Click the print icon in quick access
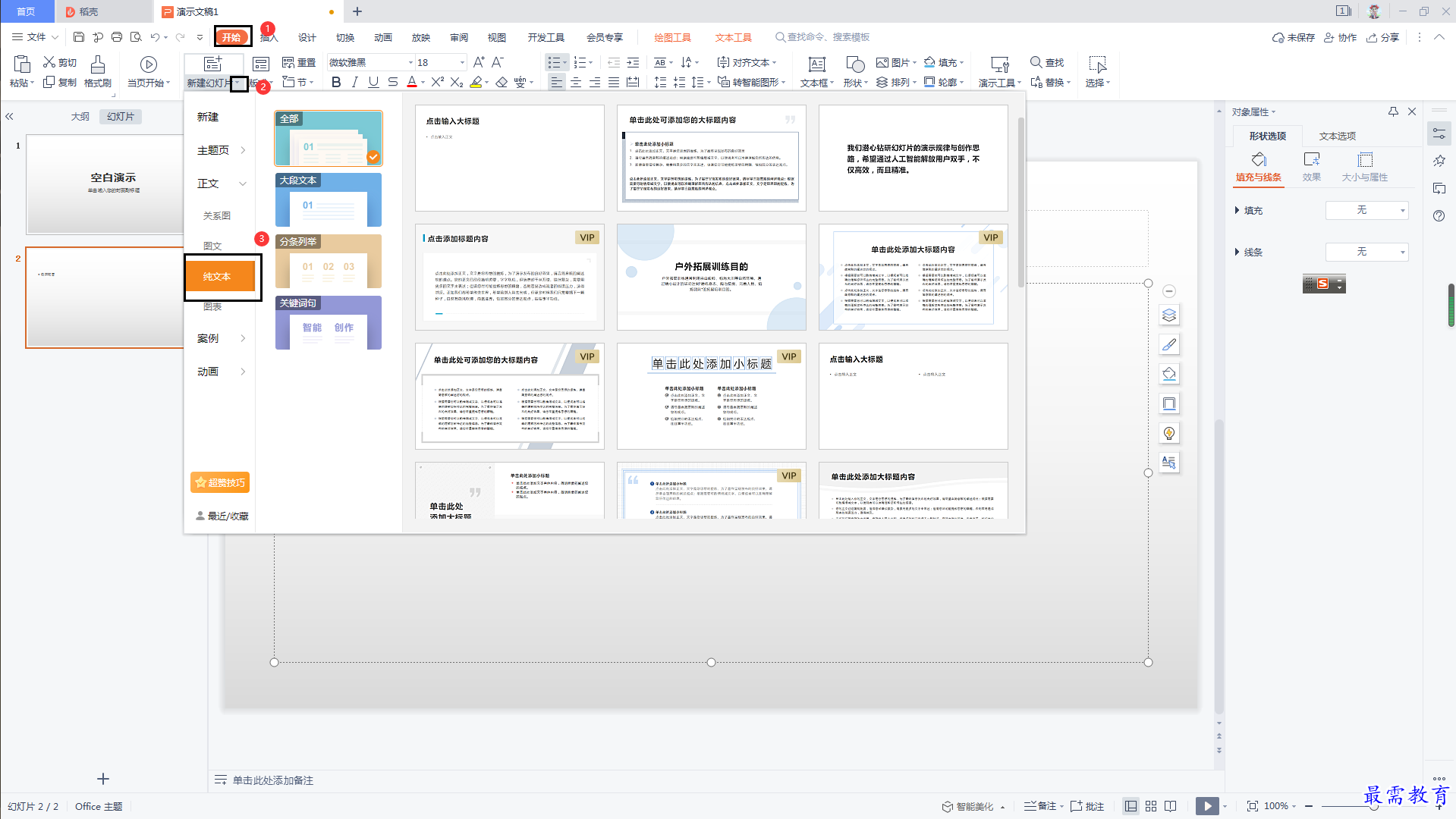This screenshot has height=819, width=1456. (116, 36)
